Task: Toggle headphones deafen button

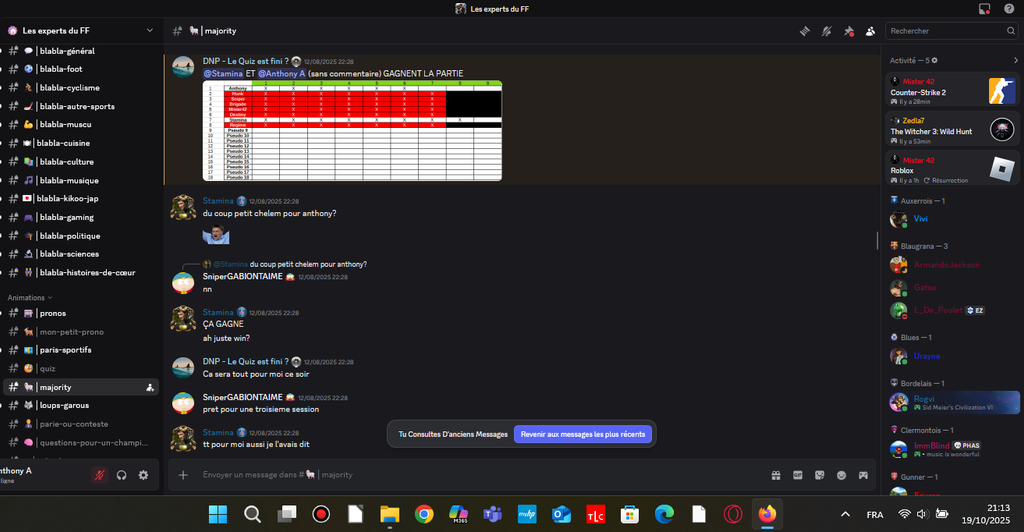Action: (x=121, y=475)
